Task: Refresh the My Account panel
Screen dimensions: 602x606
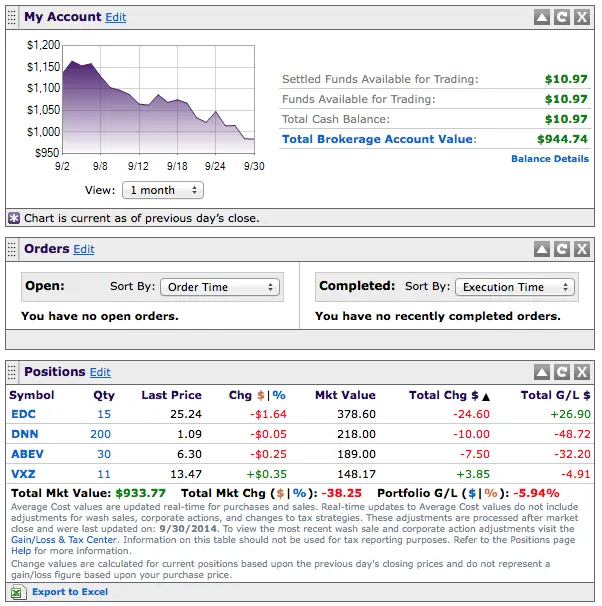Action: tap(562, 17)
